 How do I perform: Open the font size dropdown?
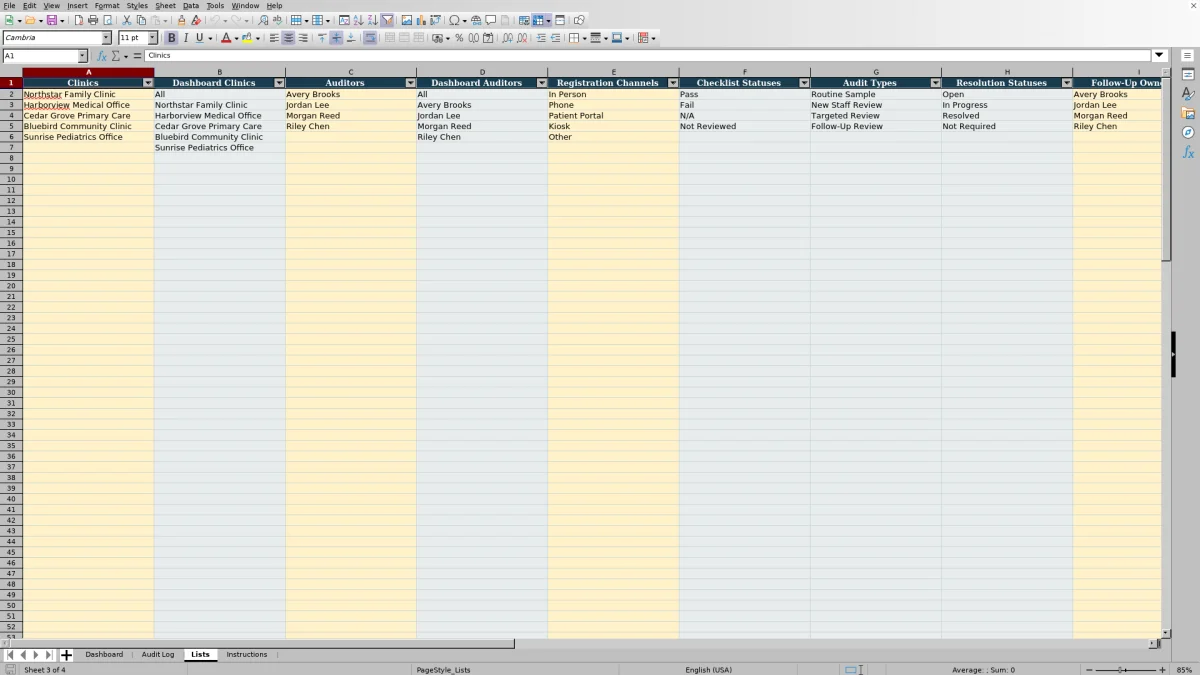152,38
